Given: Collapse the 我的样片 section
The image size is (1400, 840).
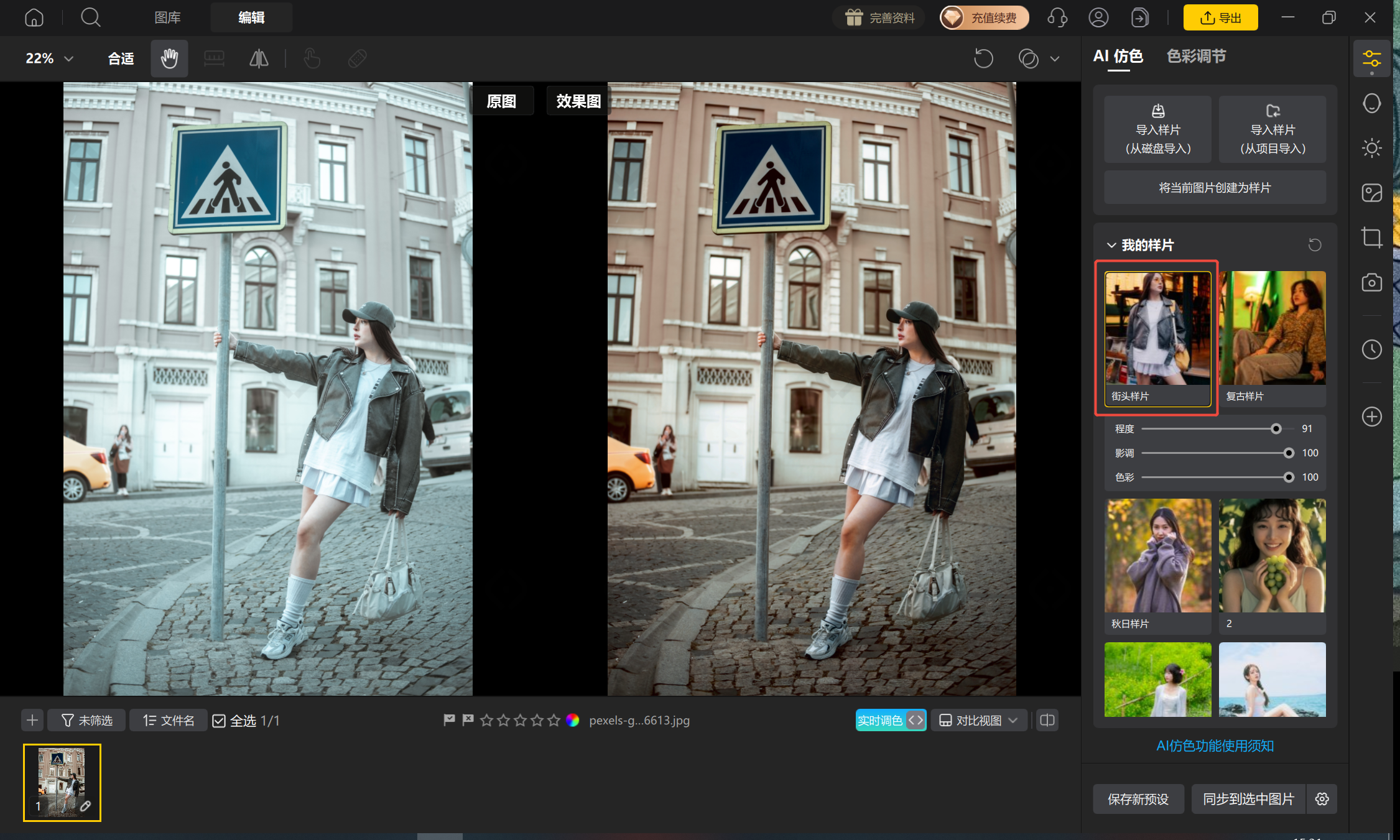Looking at the screenshot, I should coord(1111,245).
